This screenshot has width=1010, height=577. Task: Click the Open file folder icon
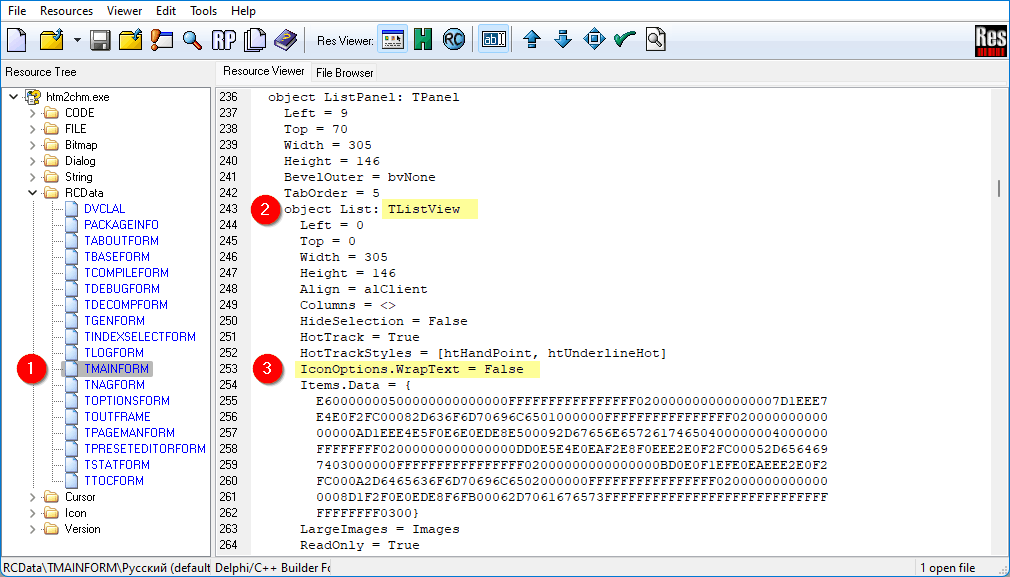coord(52,40)
